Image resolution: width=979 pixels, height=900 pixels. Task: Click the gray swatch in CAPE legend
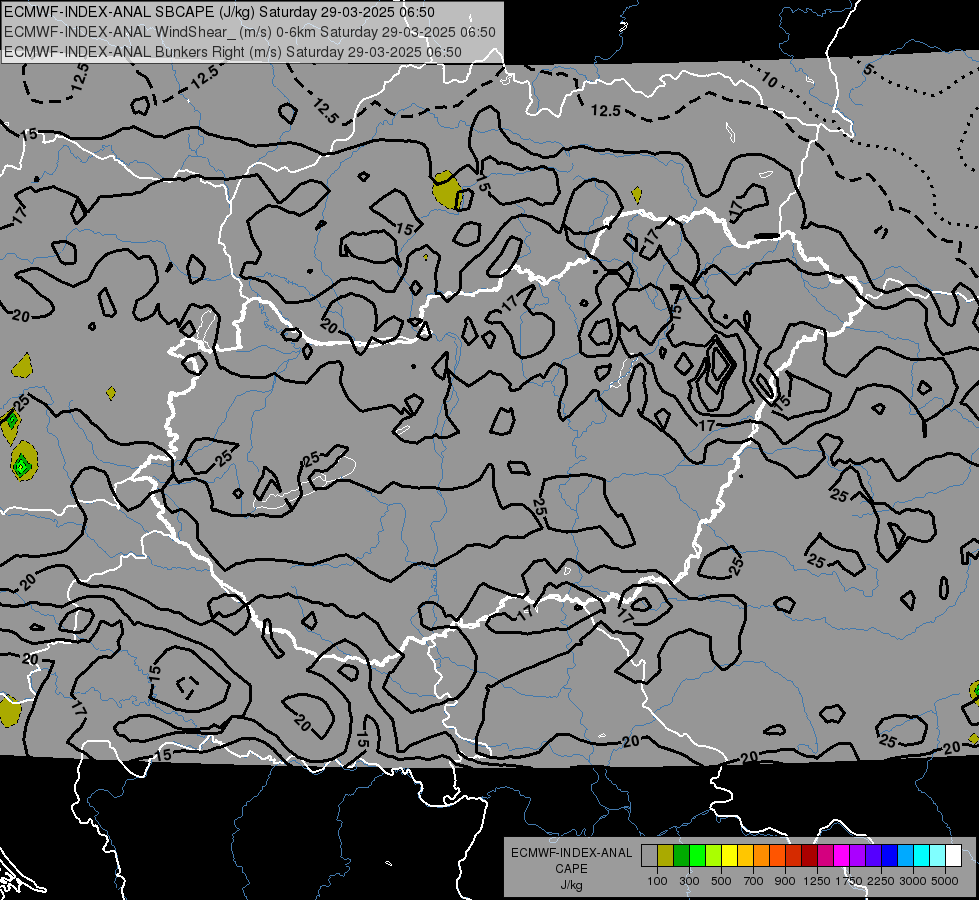pos(649,856)
